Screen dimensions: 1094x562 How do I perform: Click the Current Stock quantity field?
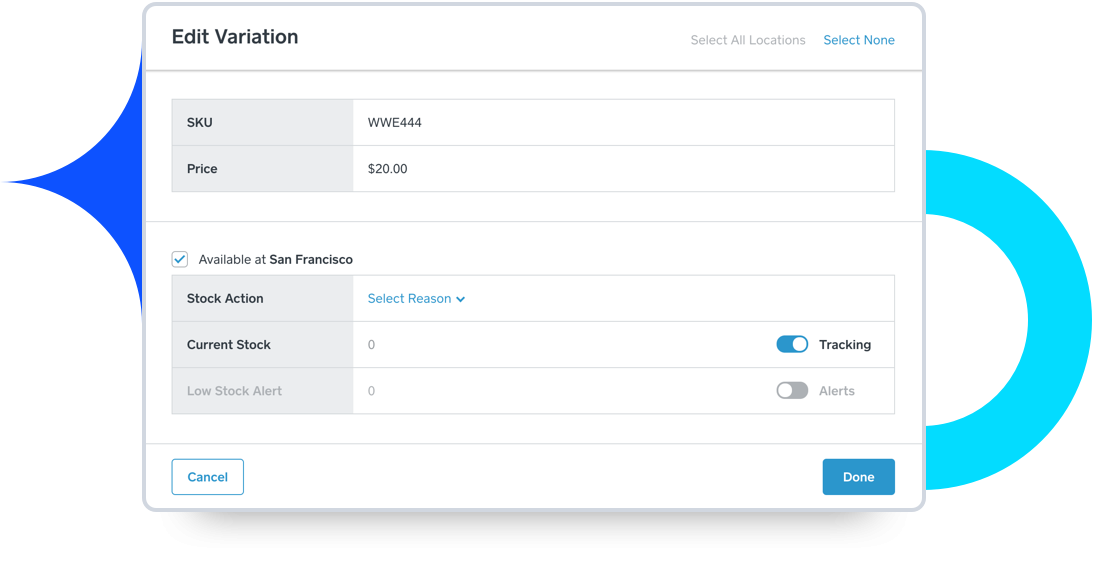(560, 345)
